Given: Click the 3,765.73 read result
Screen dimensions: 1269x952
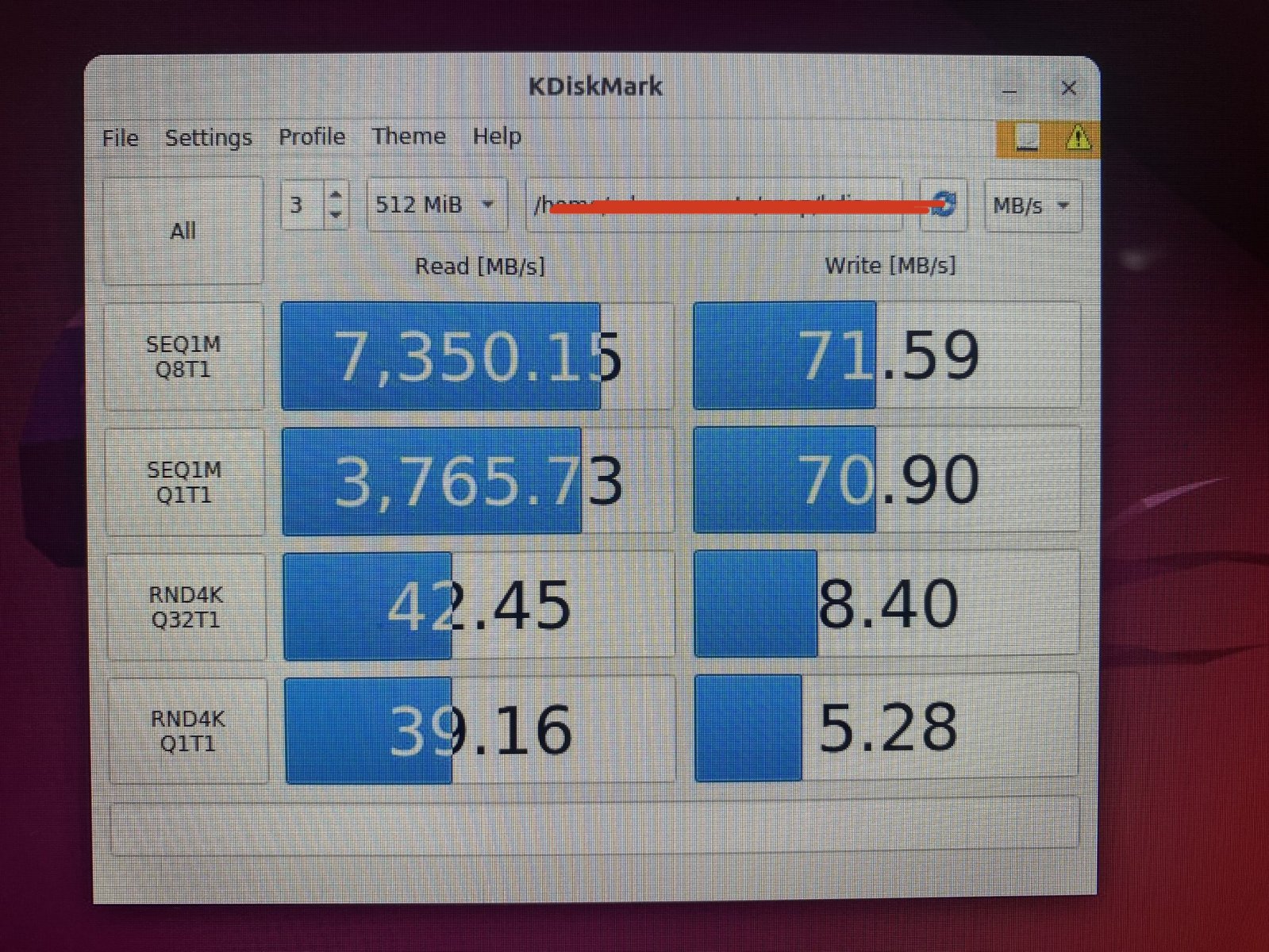Looking at the screenshot, I should [478, 481].
